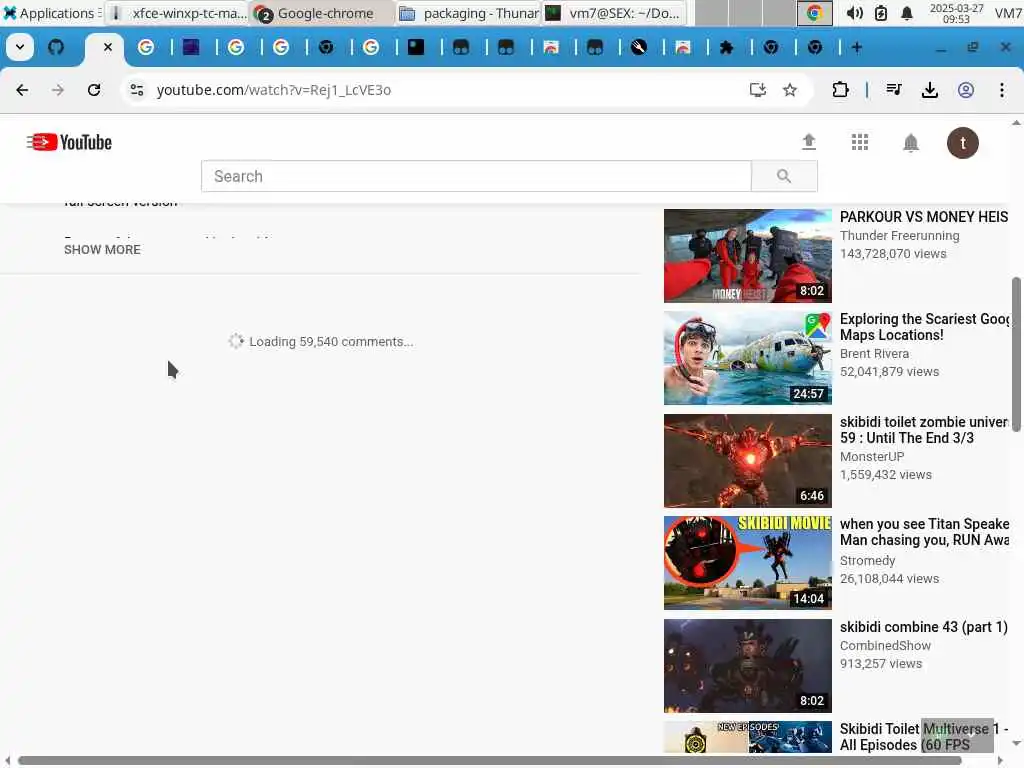Open the XFCE Applications menu
1024x768 pixels.
52,13
